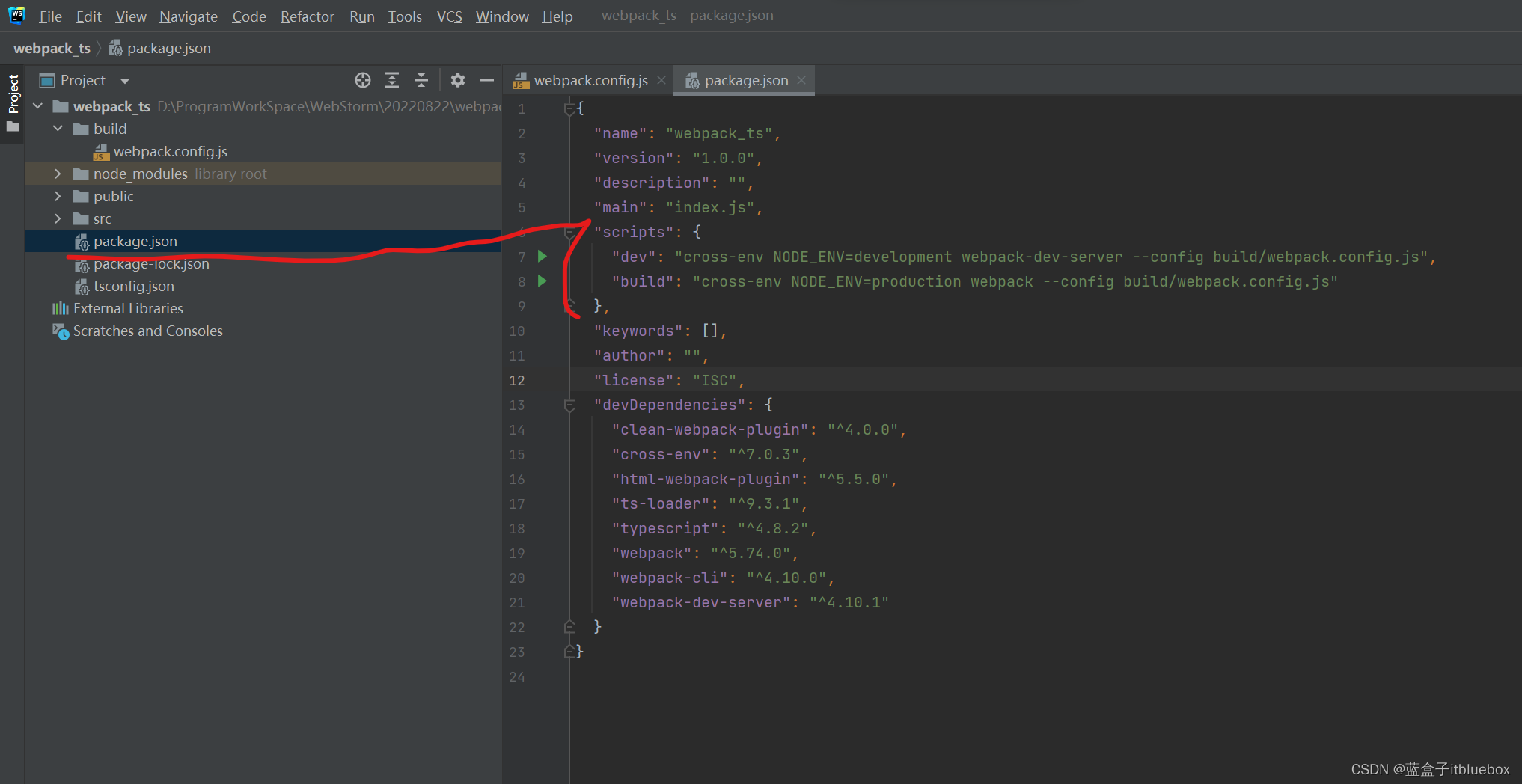Switch to the webpack.config.js tab
Image resolution: width=1522 pixels, height=784 pixels.
click(x=590, y=80)
